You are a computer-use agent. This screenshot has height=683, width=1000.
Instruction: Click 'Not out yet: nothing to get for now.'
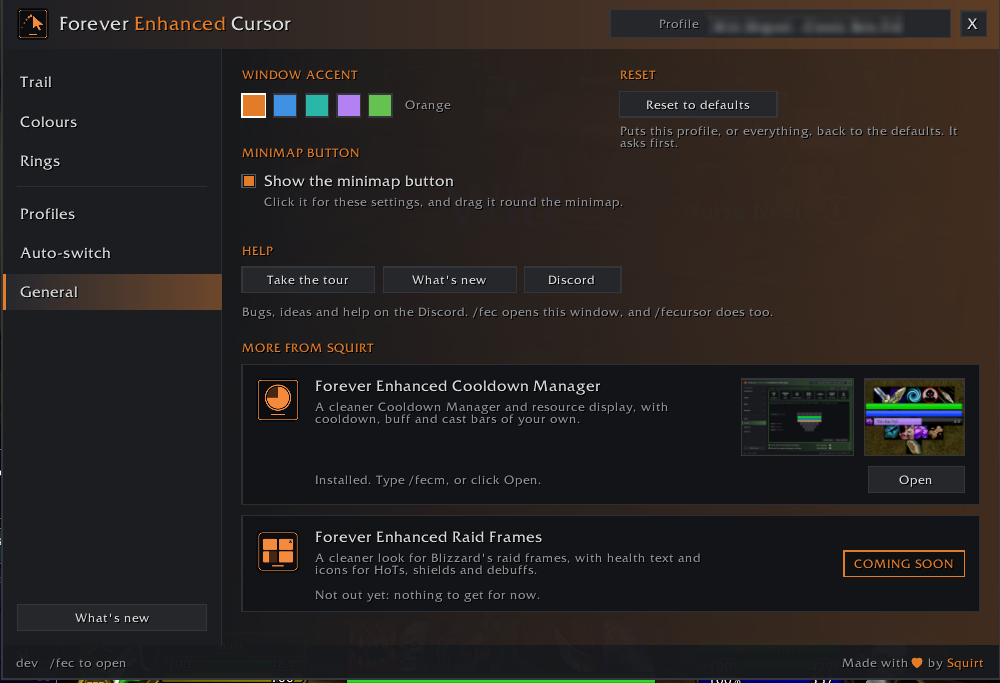(427, 595)
